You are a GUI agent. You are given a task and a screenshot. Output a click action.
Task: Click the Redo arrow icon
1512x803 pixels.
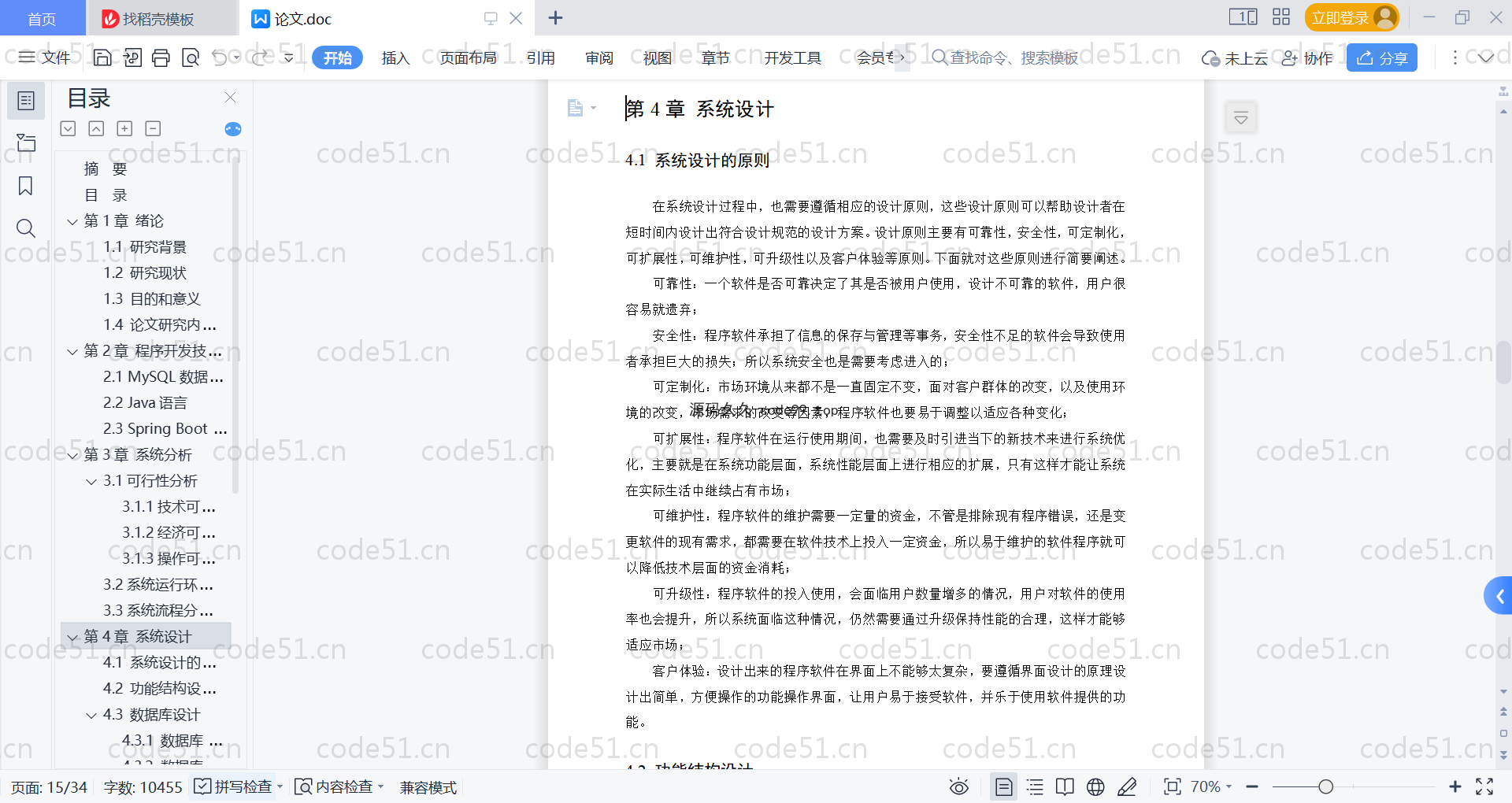261,57
